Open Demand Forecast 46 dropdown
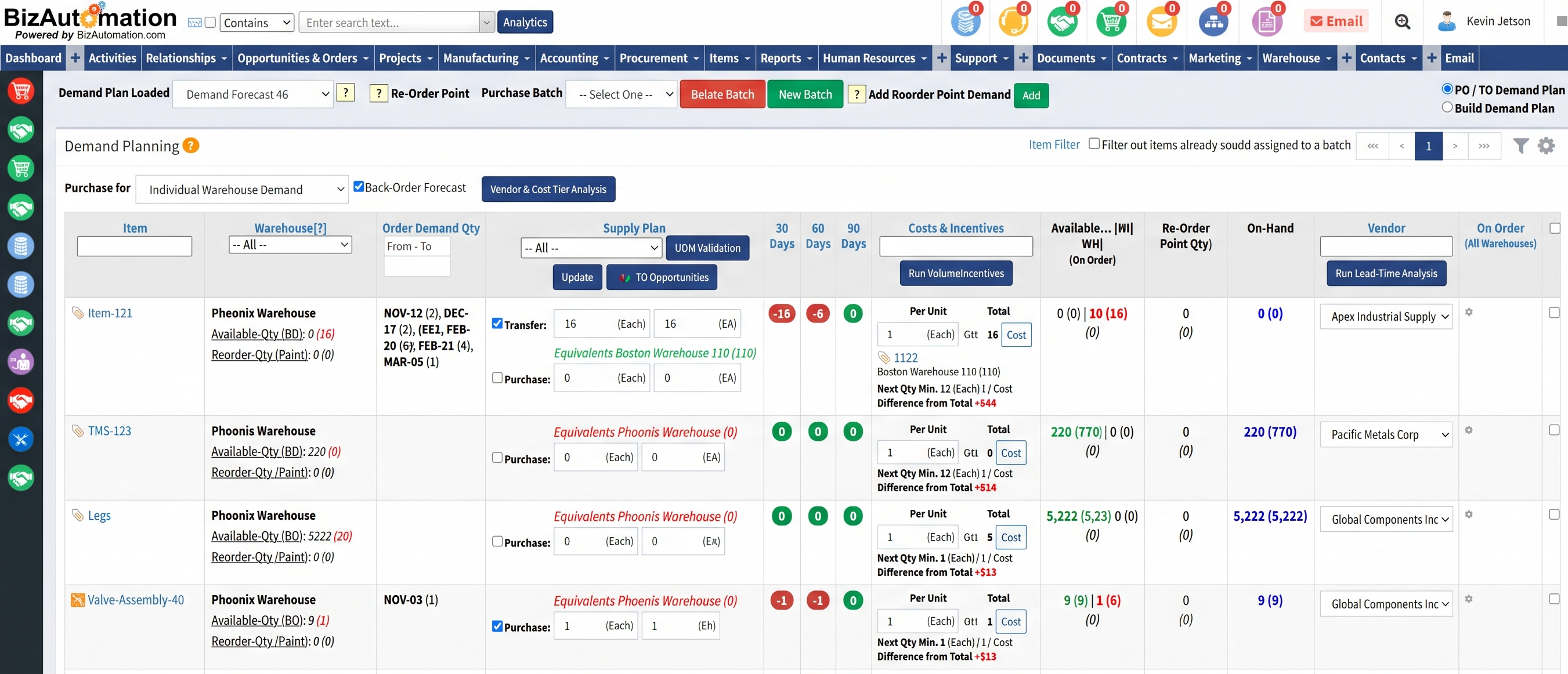The width and height of the screenshot is (1568, 674). [252, 95]
